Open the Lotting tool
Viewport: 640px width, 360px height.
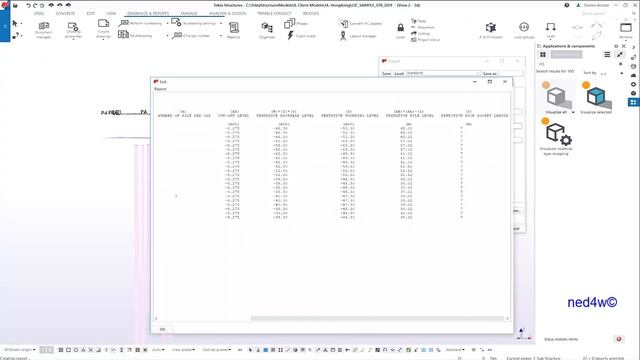point(420,33)
